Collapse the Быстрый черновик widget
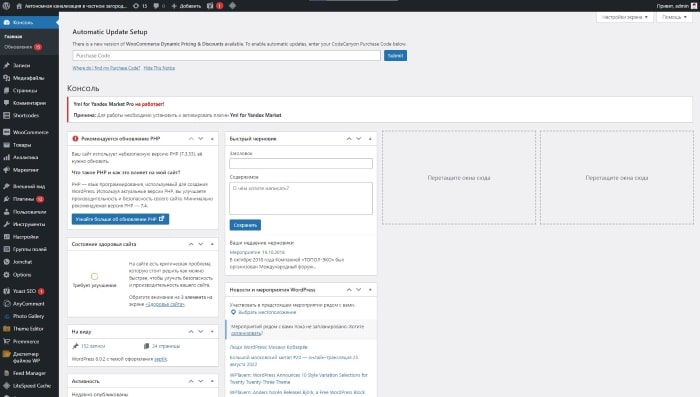This screenshot has height=397, width=700. (370, 139)
